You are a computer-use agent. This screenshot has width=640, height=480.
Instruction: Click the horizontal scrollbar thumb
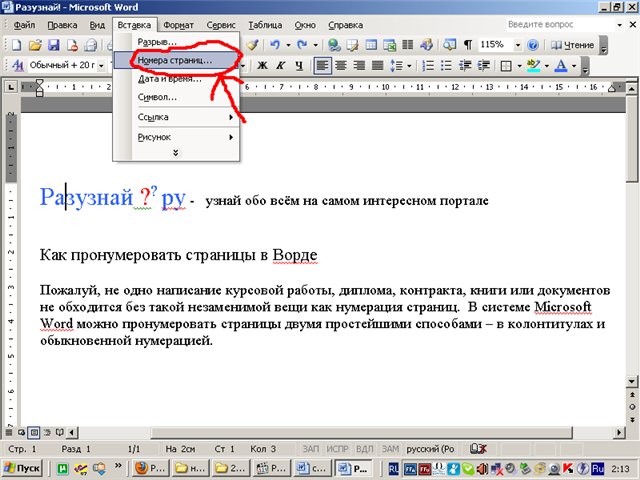[361, 432]
